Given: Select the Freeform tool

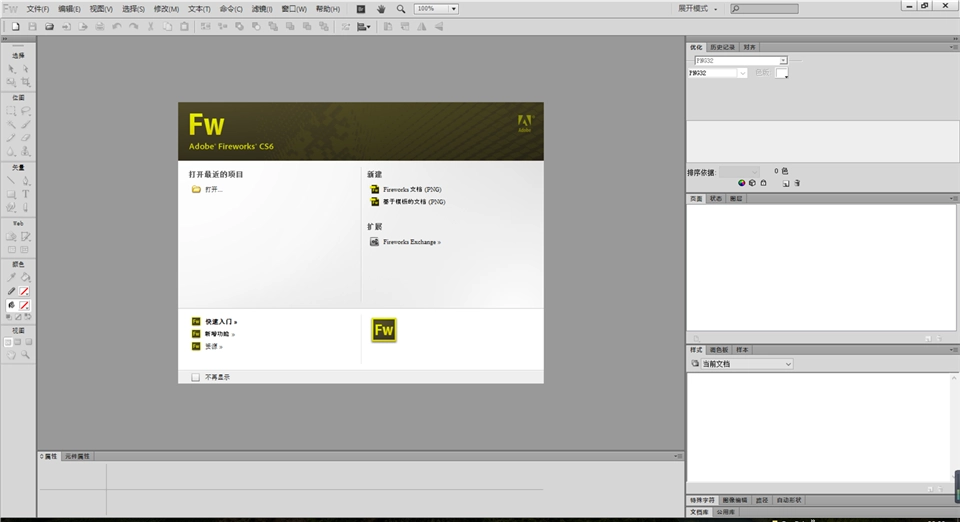Looking at the screenshot, I should coord(12,208).
